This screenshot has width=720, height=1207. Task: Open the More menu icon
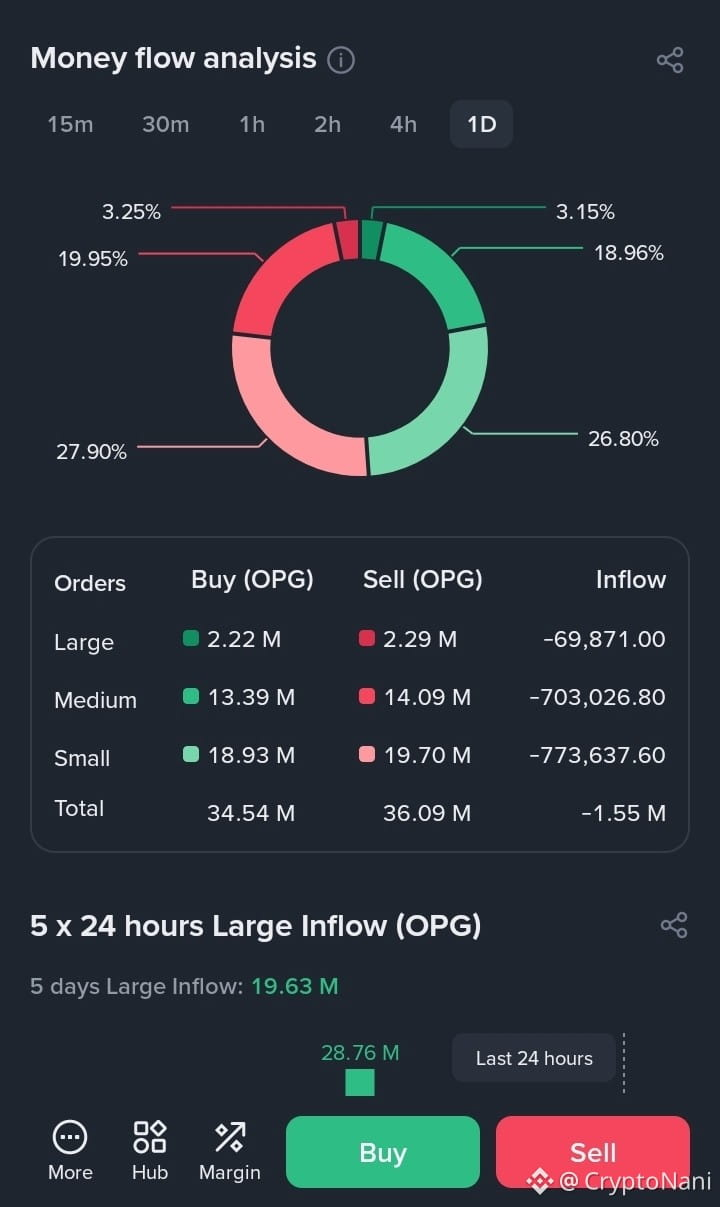tap(70, 1137)
